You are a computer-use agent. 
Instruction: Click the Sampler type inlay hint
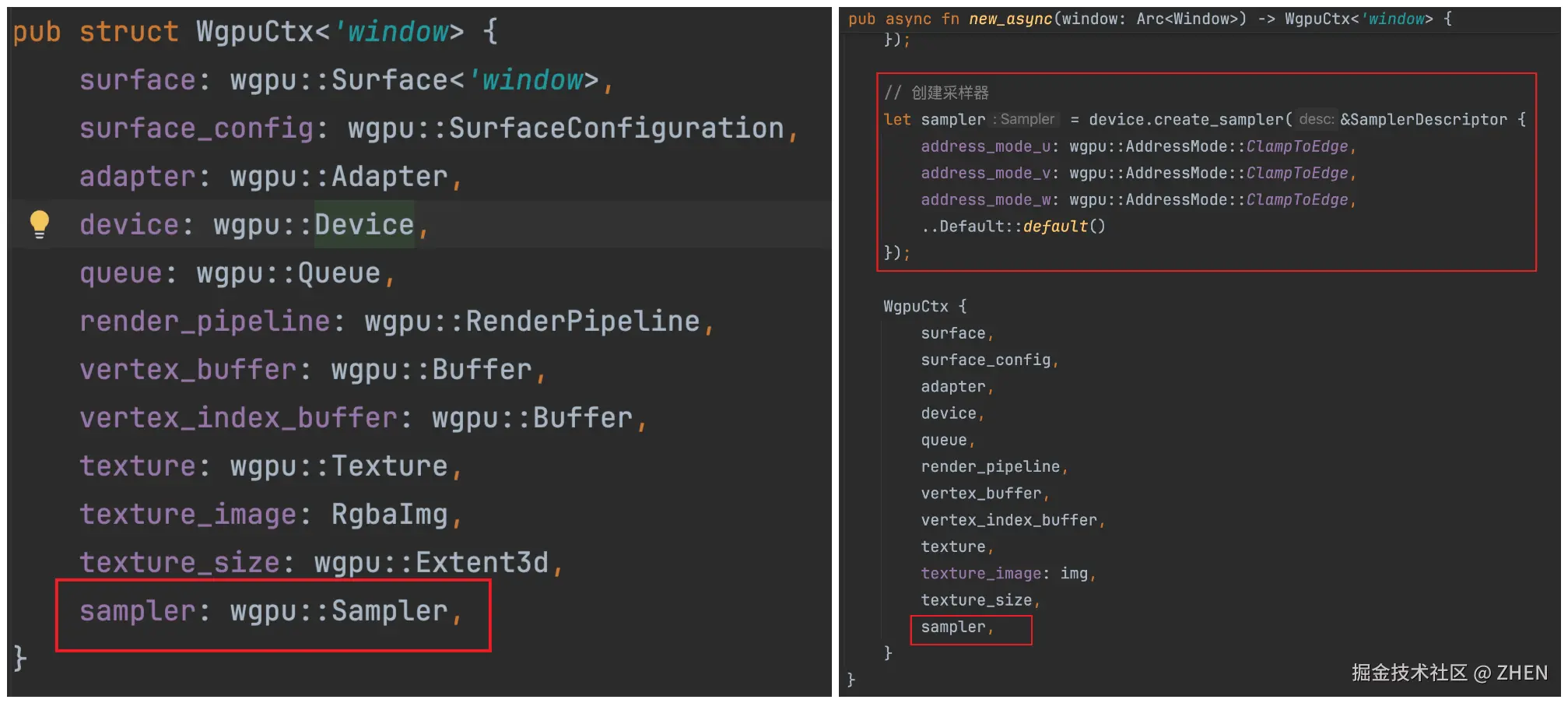click(1025, 119)
